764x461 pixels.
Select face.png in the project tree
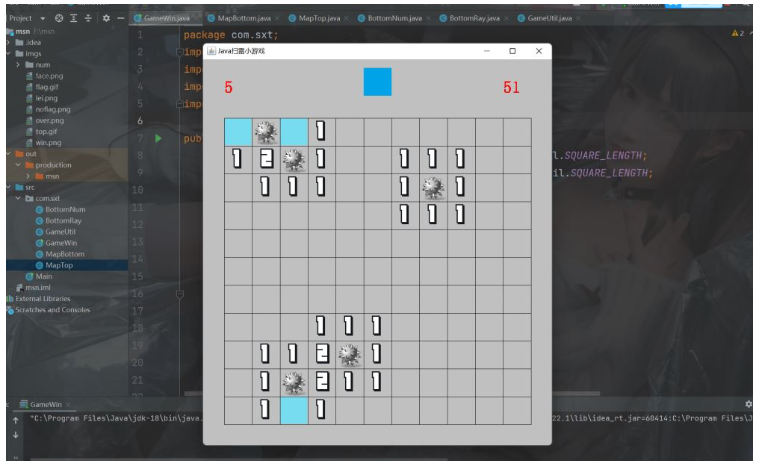49,76
